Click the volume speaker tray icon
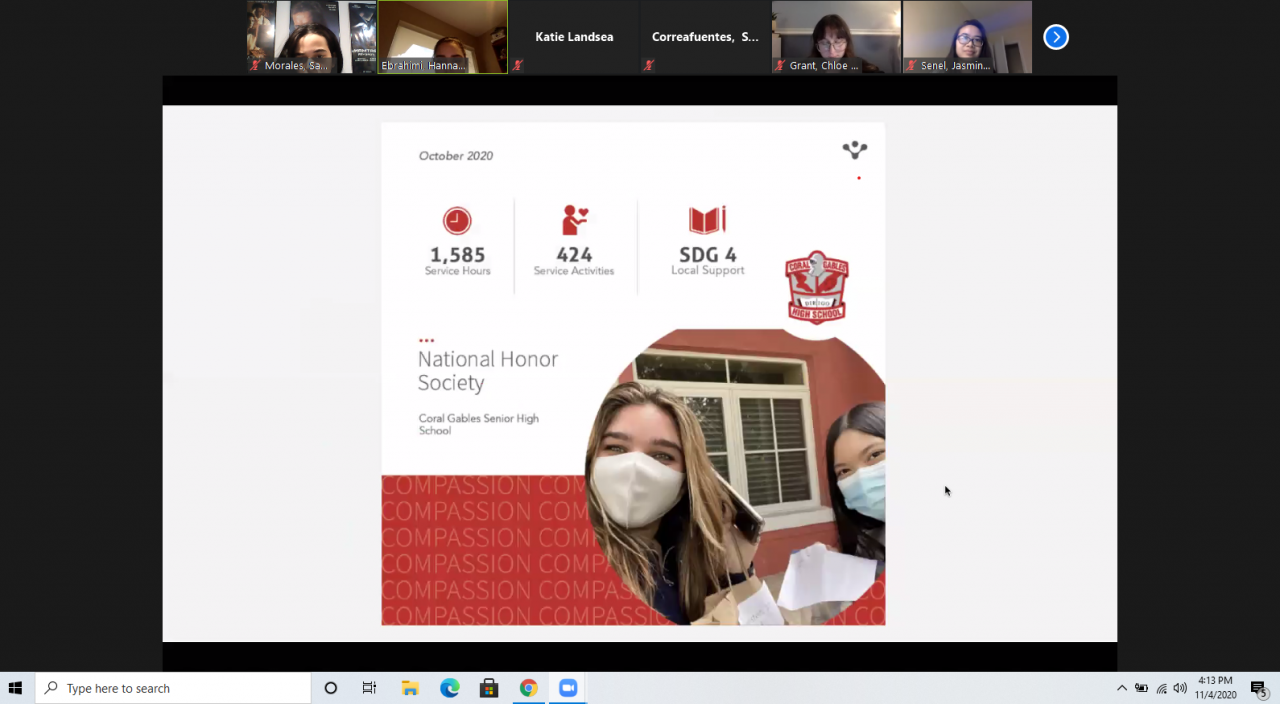This screenshot has width=1280, height=704. coord(1180,688)
